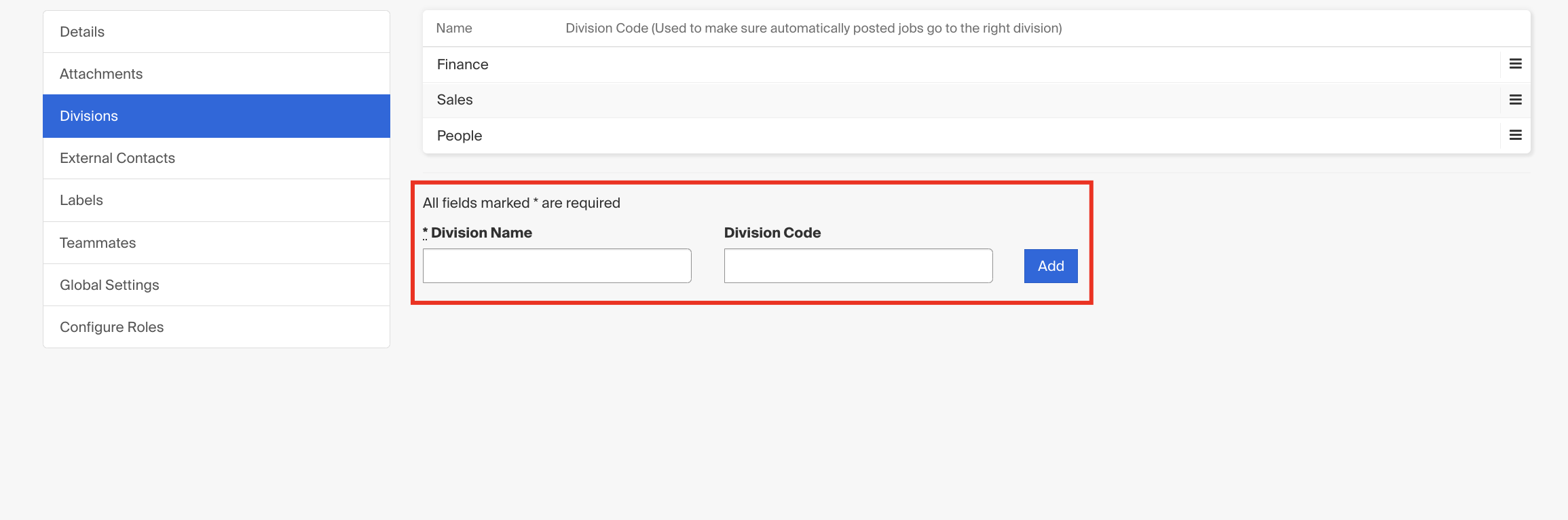Click the People row hamburger handle icon
1568x520 pixels.
pyautogui.click(x=1515, y=135)
